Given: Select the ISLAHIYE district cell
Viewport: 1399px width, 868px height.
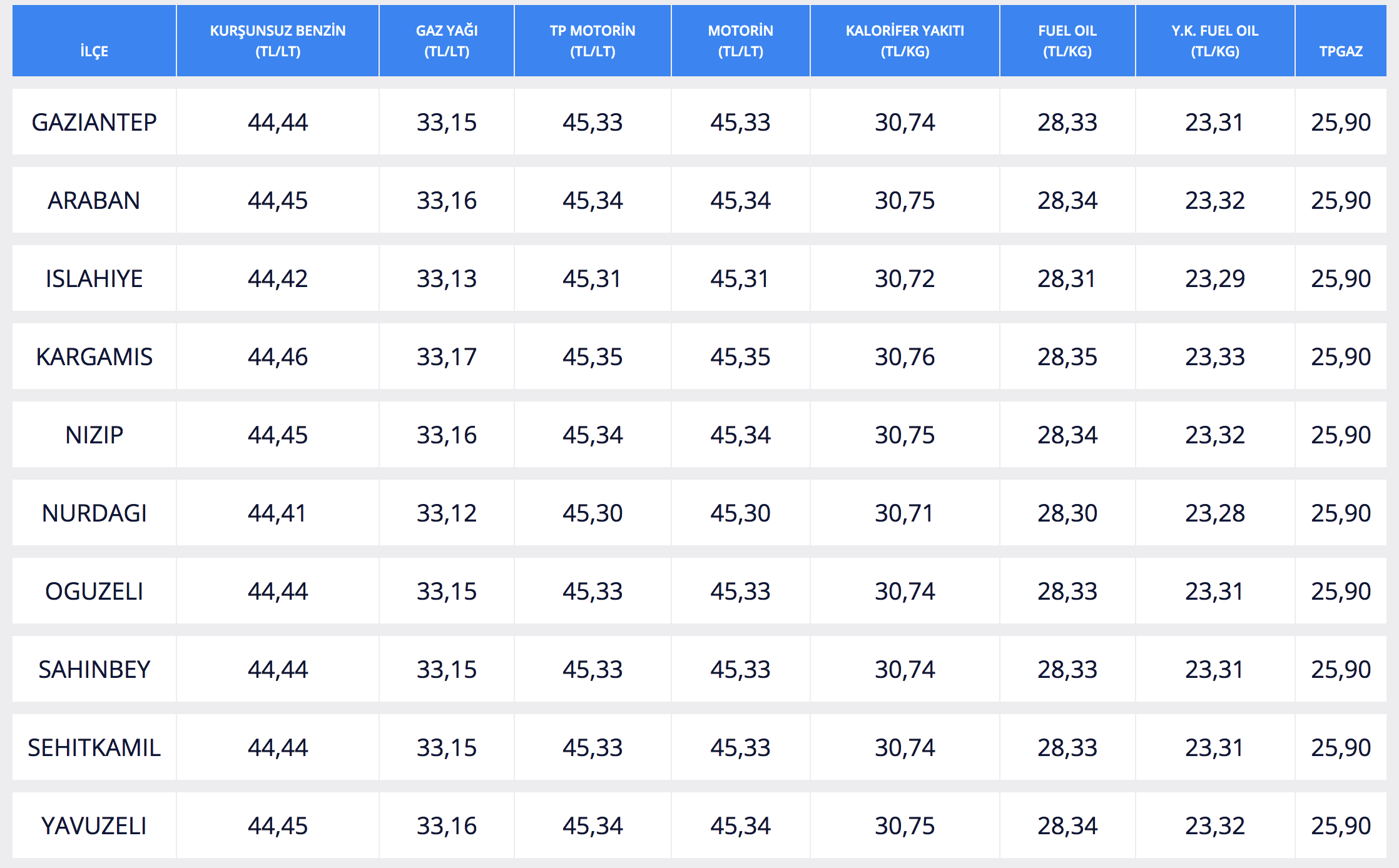Looking at the screenshot, I should point(94,278).
